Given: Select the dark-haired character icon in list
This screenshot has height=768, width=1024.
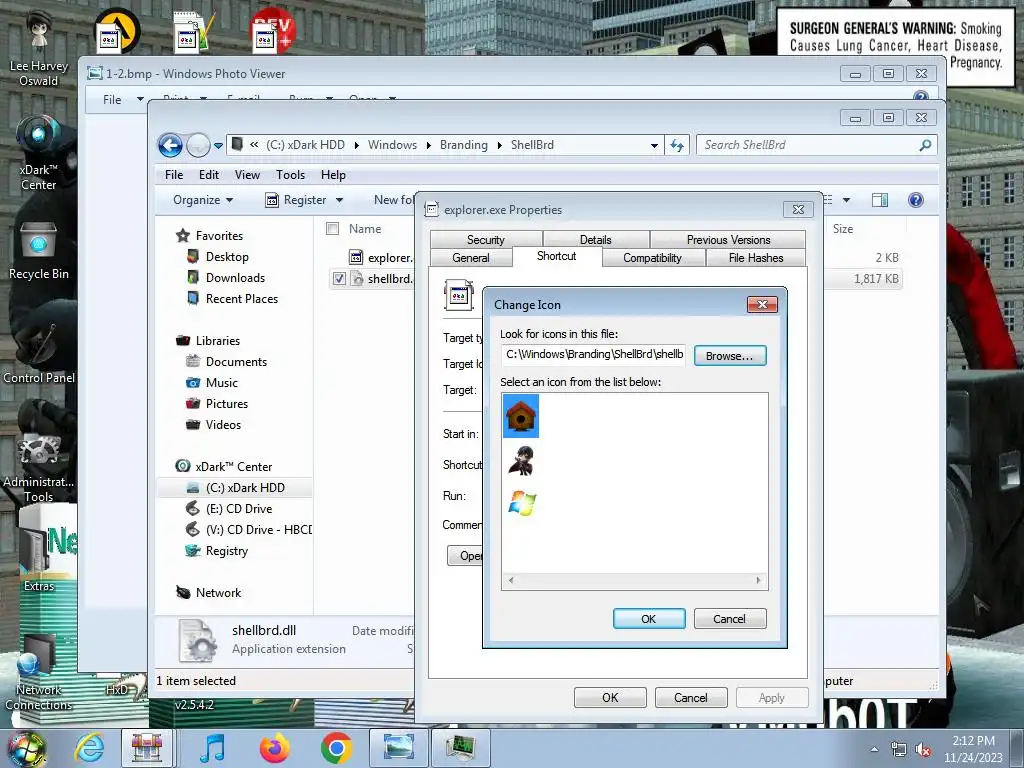Looking at the screenshot, I should point(521,460).
